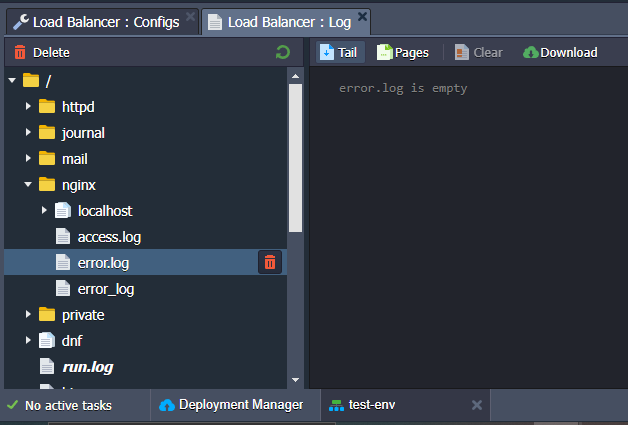This screenshot has height=425, width=628.
Task: Close the Load Balancer : Log tab
Action: click(362, 17)
